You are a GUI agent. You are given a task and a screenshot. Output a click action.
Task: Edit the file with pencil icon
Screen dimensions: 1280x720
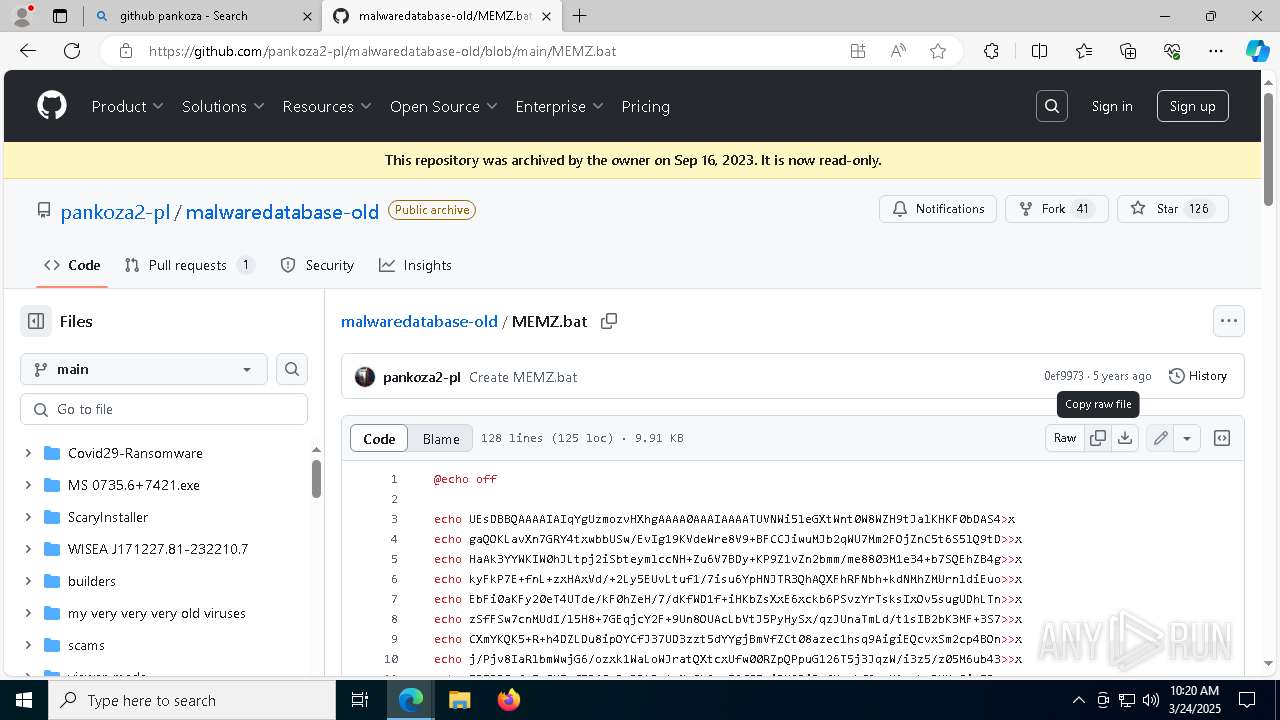pos(1160,438)
